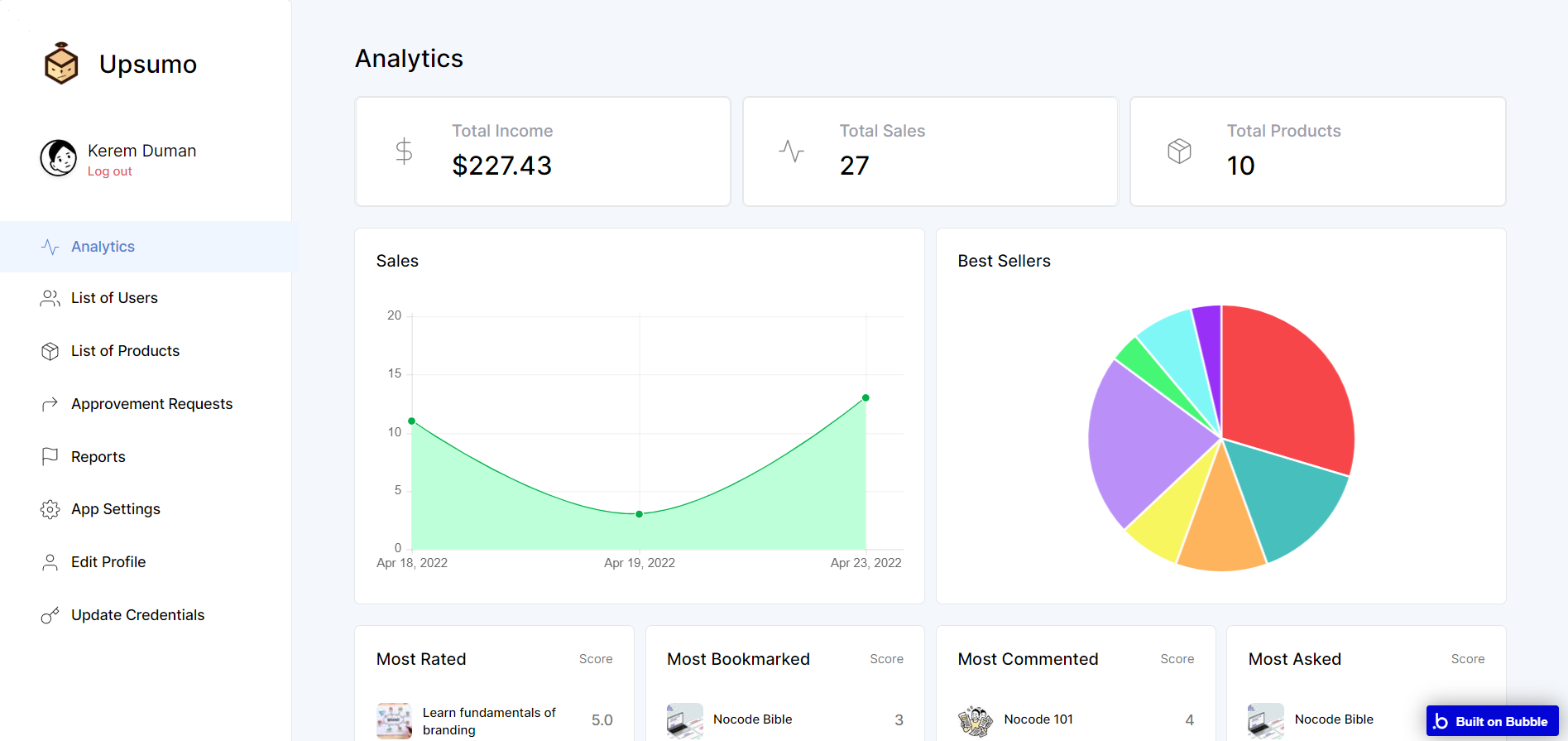Click the Log out link
The width and height of the screenshot is (1568, 741).
point(110,171)
